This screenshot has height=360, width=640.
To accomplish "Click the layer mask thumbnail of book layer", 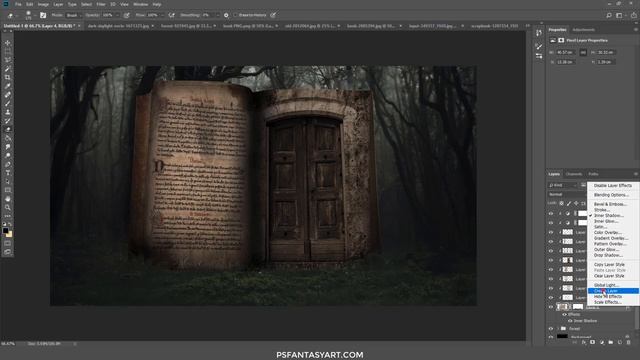I will (578, 307).
